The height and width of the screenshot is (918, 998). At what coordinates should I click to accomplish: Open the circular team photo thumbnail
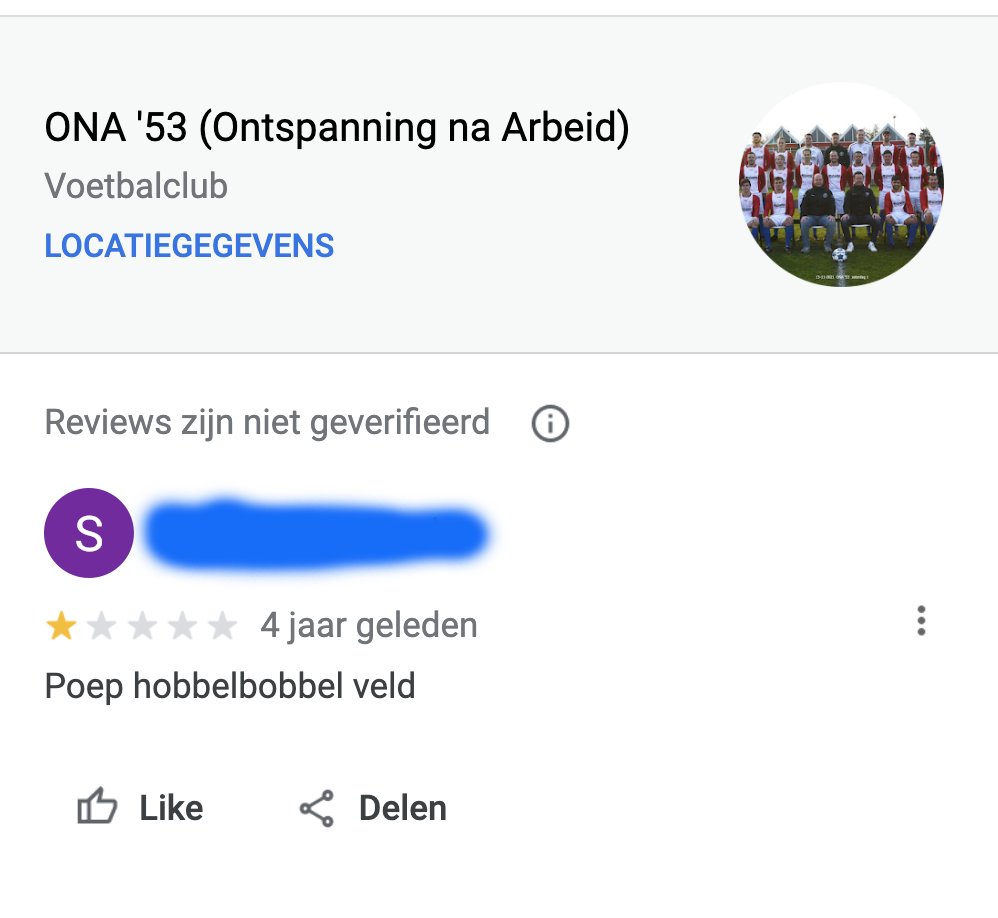(x=841, y=185)
